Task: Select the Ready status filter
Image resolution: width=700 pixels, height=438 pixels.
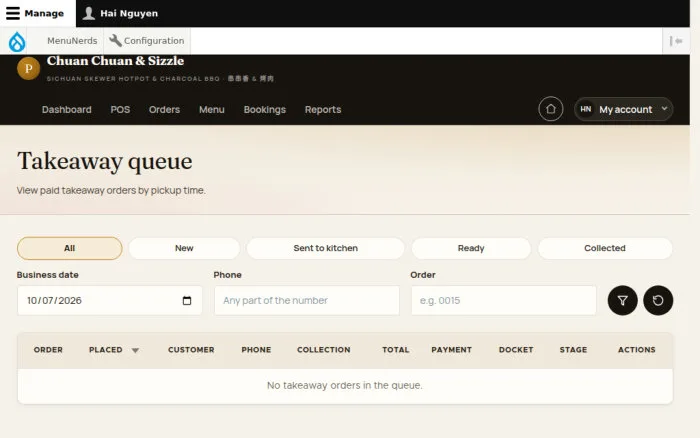Action: 471,248
